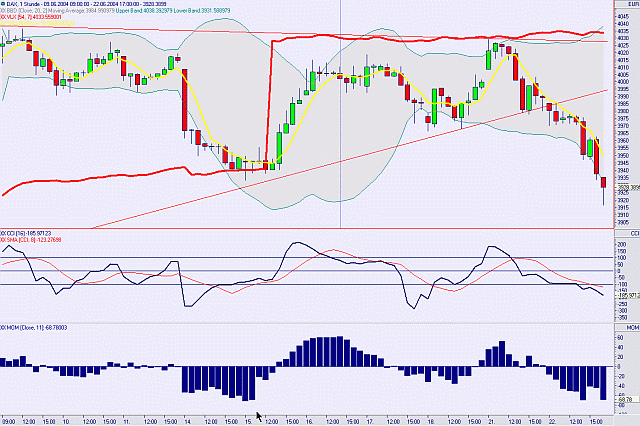Select the thick red VLV step line

(x=271, y=100)
